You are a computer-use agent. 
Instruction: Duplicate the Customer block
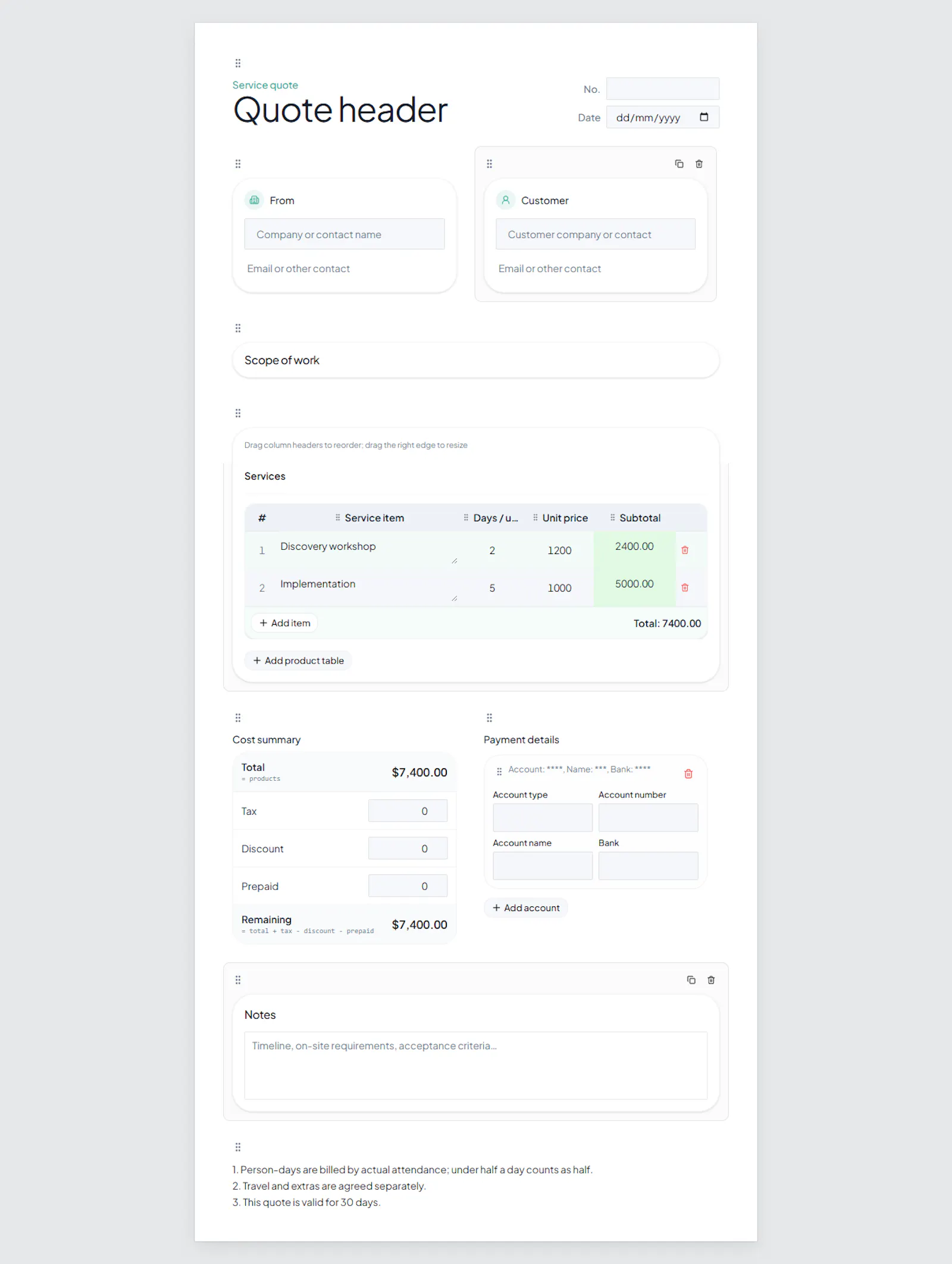(x=679, y=164)
